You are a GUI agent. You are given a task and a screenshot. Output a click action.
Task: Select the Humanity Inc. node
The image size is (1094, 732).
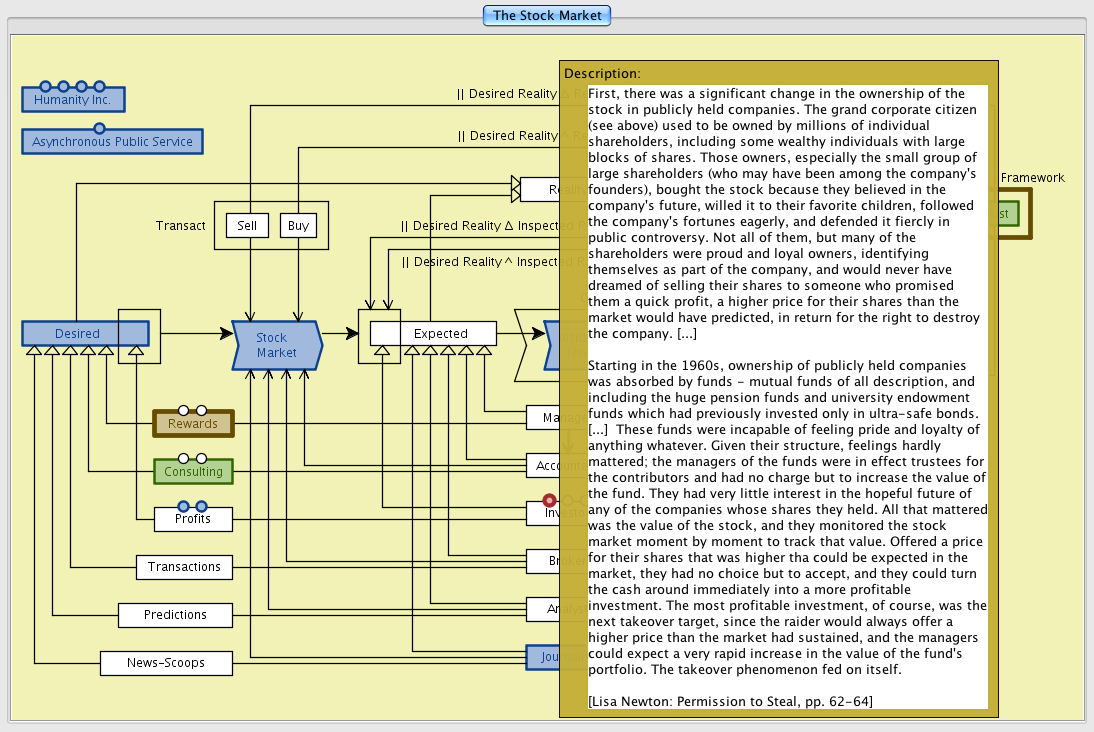tap(73, 100)
